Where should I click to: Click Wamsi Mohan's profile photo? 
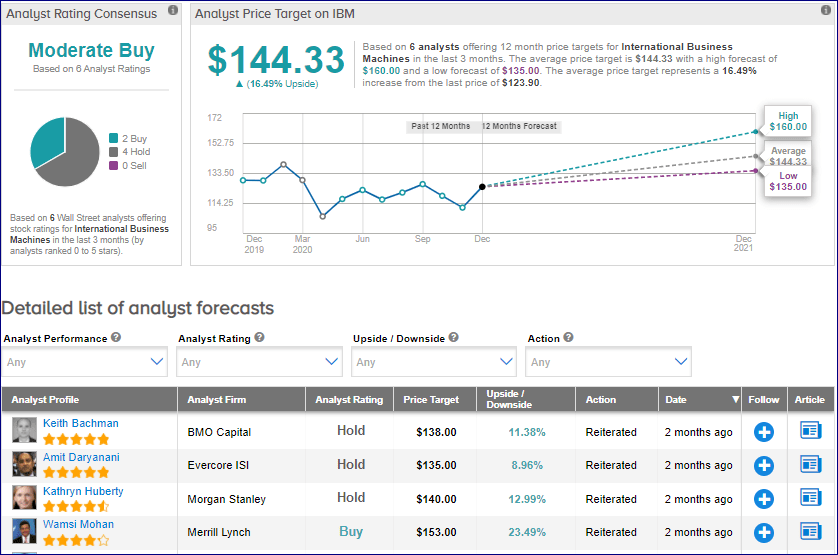pos(24,531)
